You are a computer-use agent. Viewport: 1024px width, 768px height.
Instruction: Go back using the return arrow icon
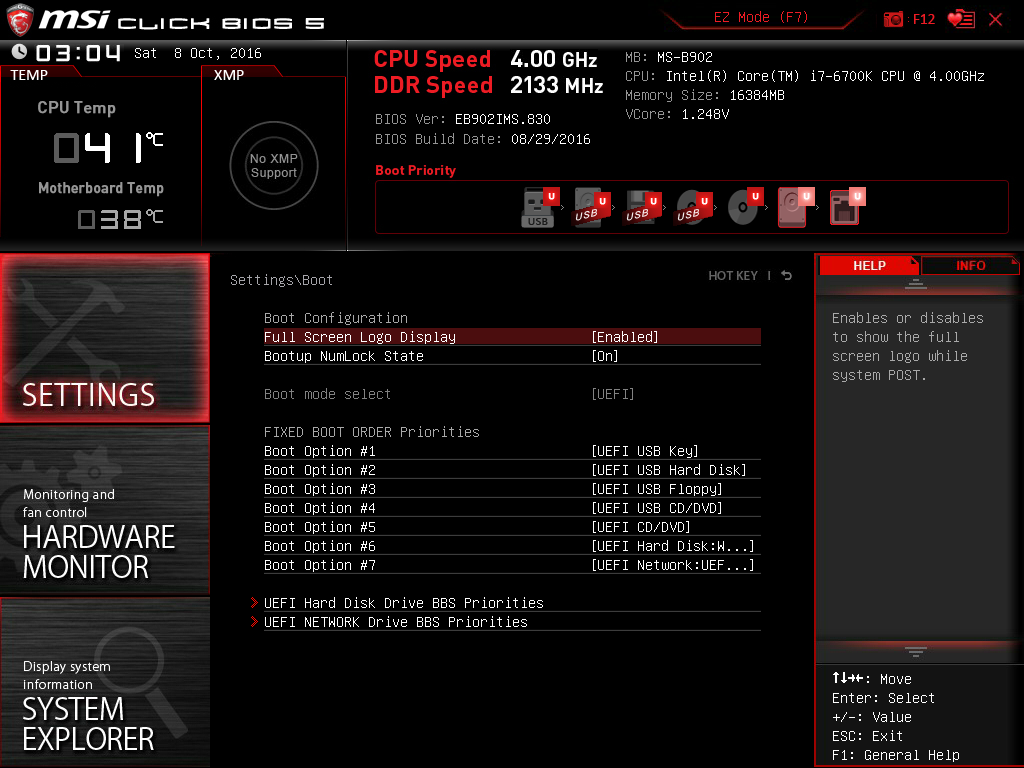(x=787, y=276)
